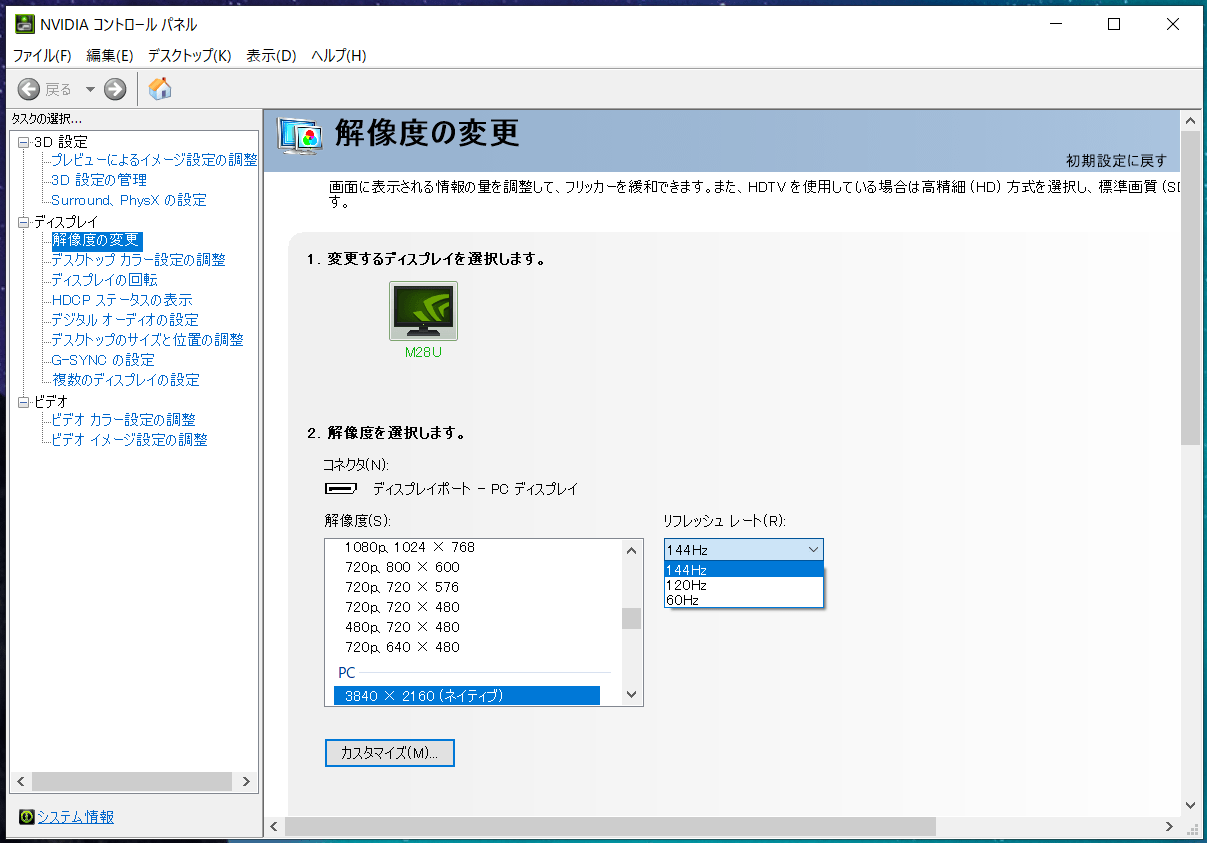Choose 144Hz in the refresh rate list
The image size is (1207, 843).
[x=743, y=570]
